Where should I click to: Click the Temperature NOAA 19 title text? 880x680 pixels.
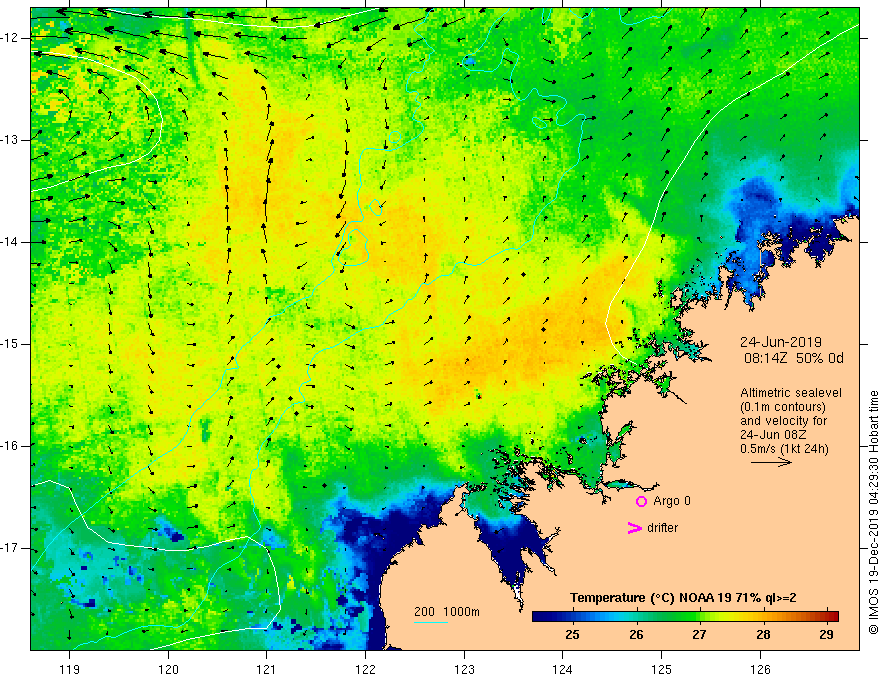click(683, 598)
